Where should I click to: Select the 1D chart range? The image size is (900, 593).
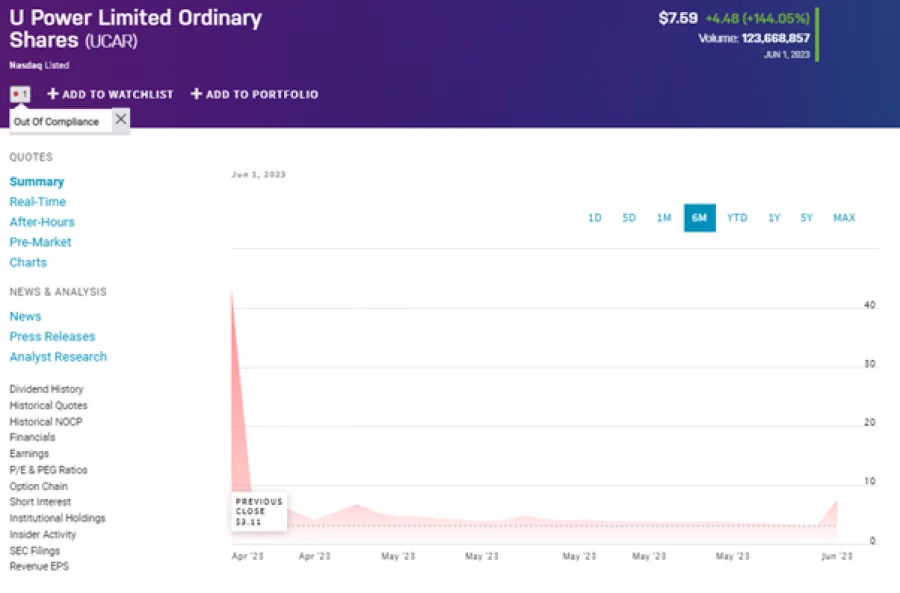click(595, 218)
